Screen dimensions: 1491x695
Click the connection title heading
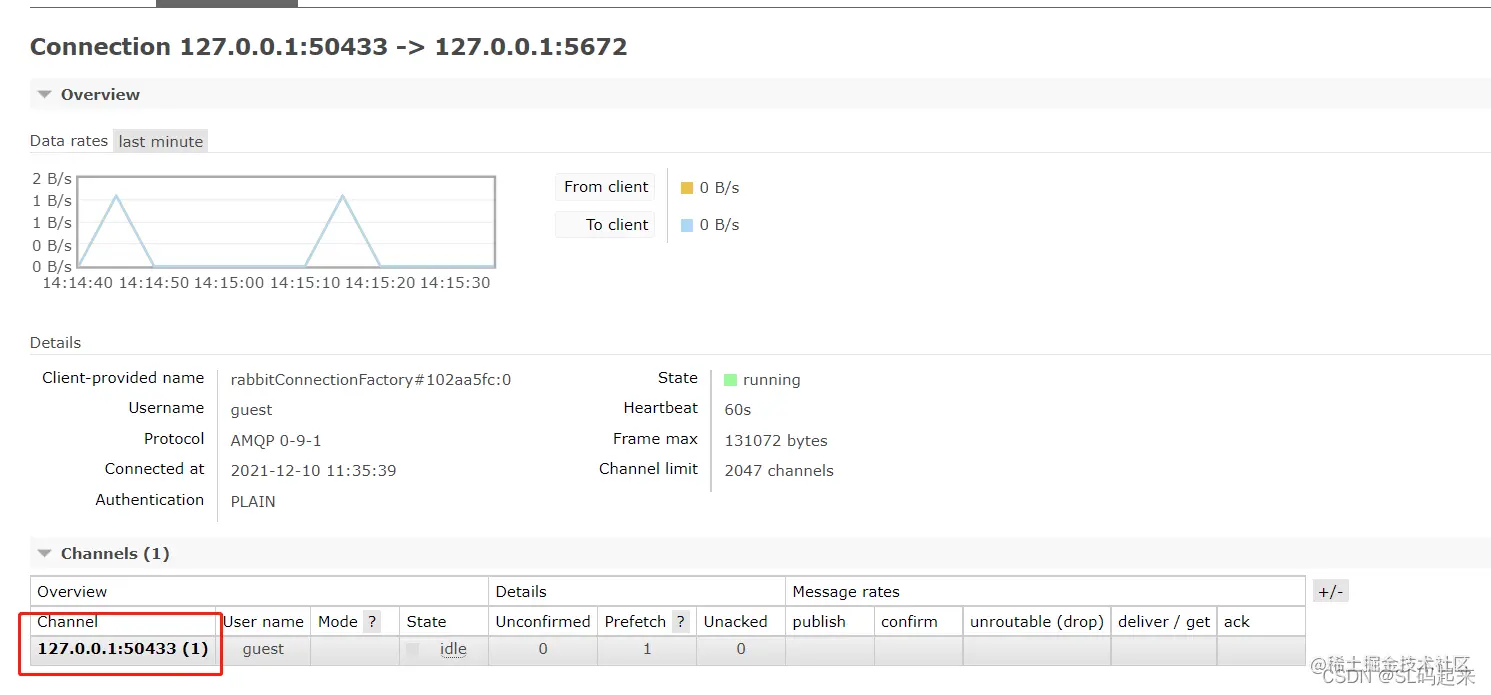pos(329,46)
